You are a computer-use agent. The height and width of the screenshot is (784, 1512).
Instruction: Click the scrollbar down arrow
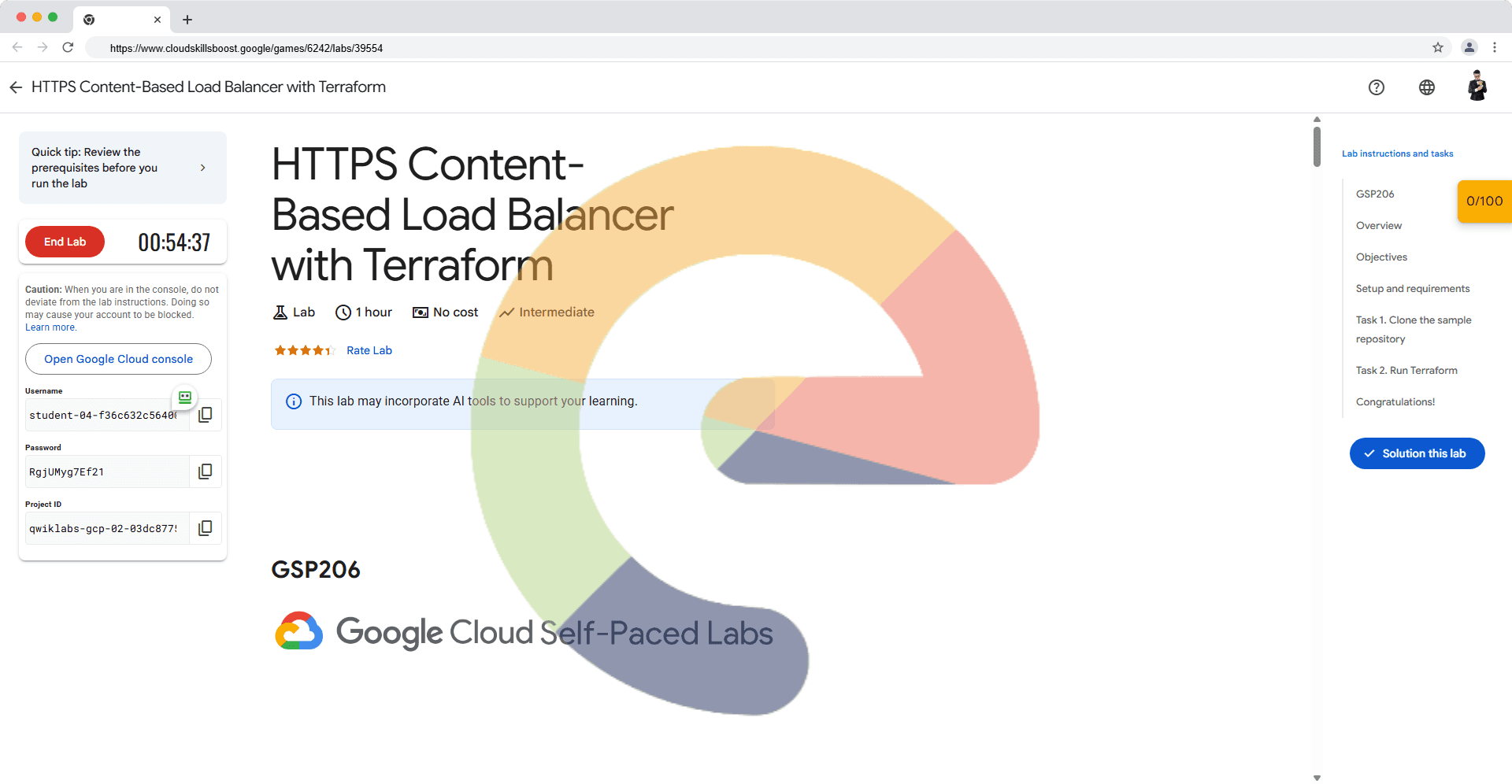coord(1317,778)
